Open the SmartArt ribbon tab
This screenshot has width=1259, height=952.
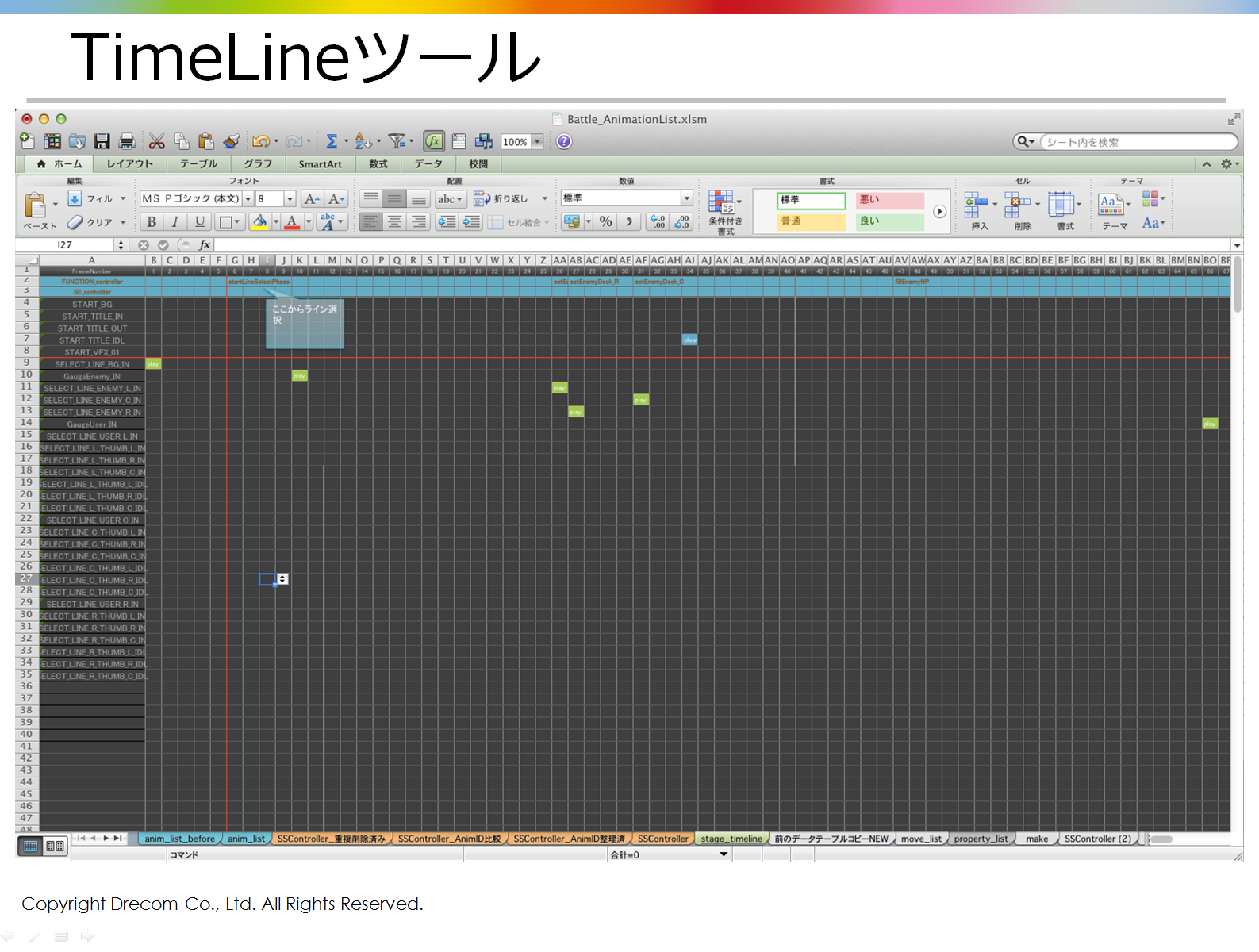pyautogui.click(x=320, y=164)
